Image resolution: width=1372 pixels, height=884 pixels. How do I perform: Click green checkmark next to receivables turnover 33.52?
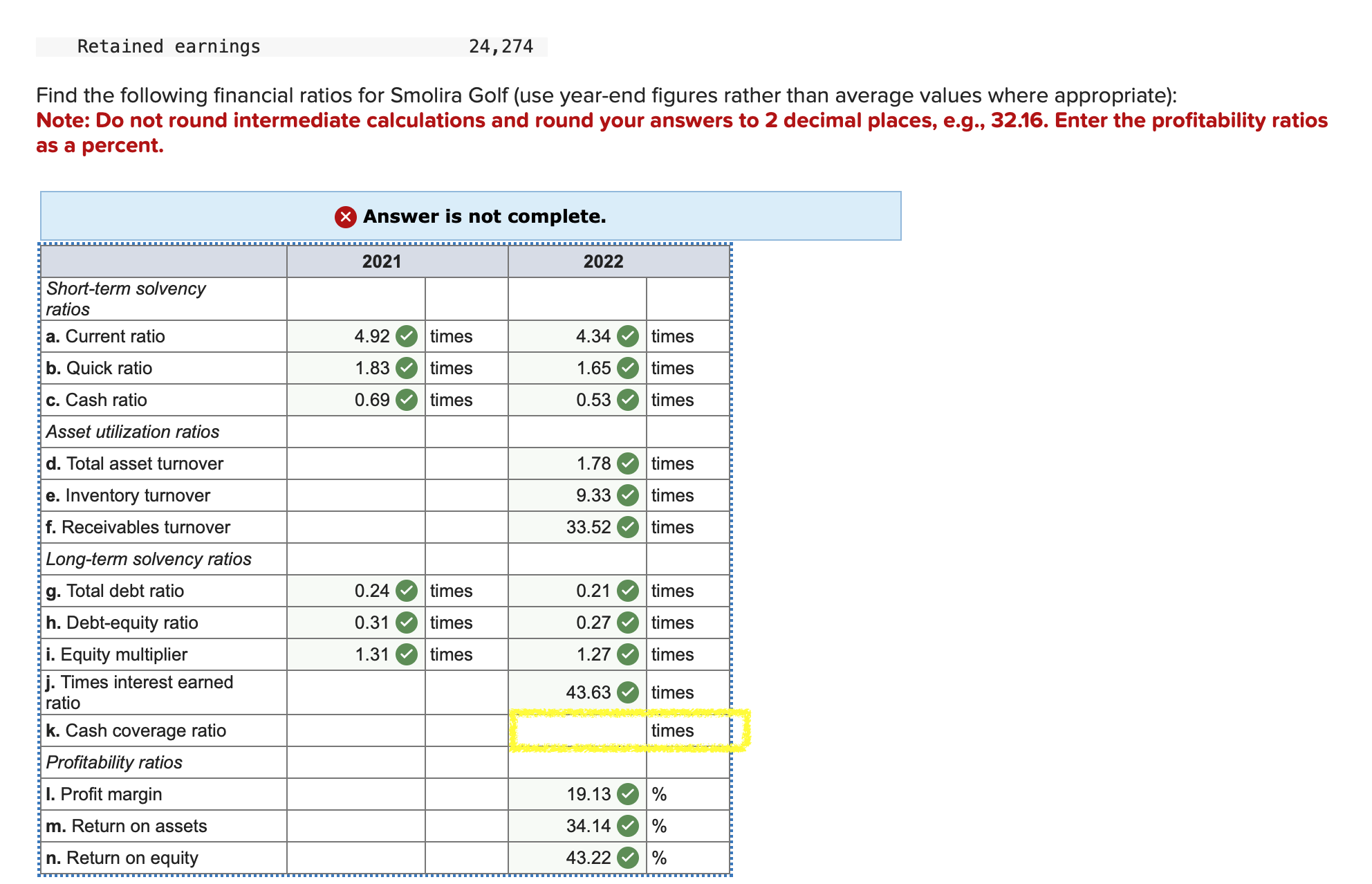point(628,527)
